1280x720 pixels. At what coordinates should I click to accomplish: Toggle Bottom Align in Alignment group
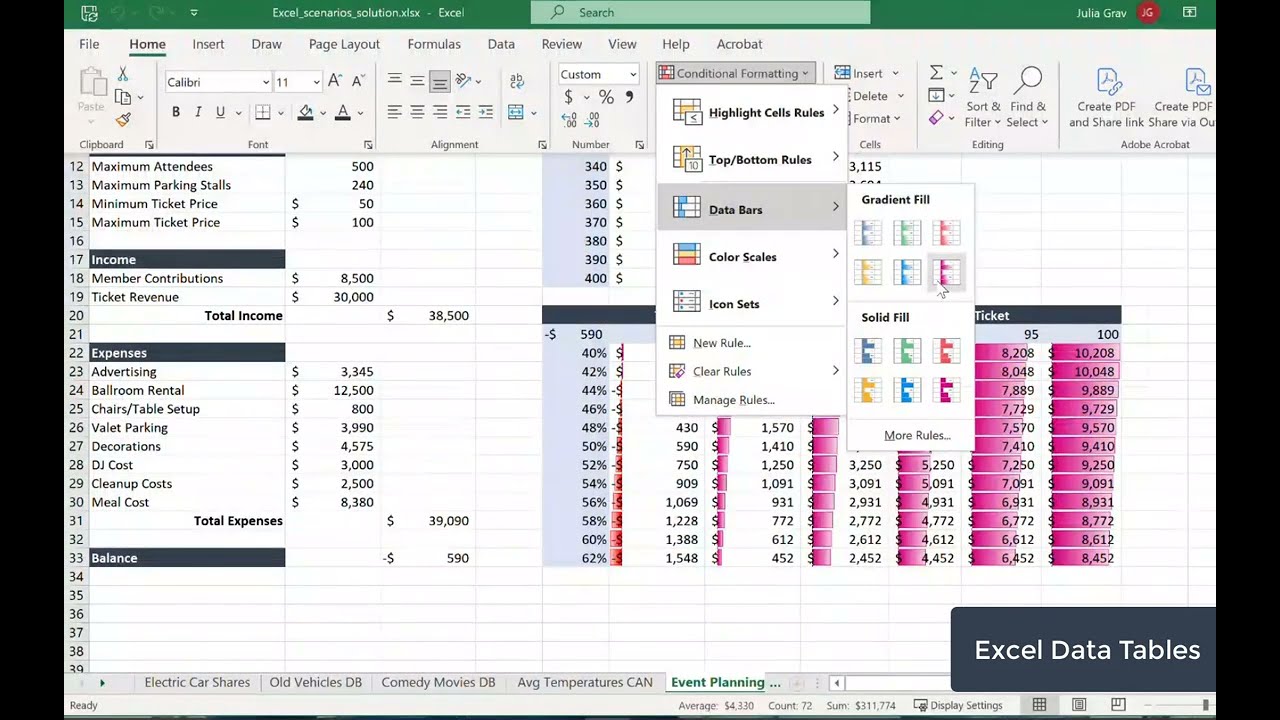[439, 81]
